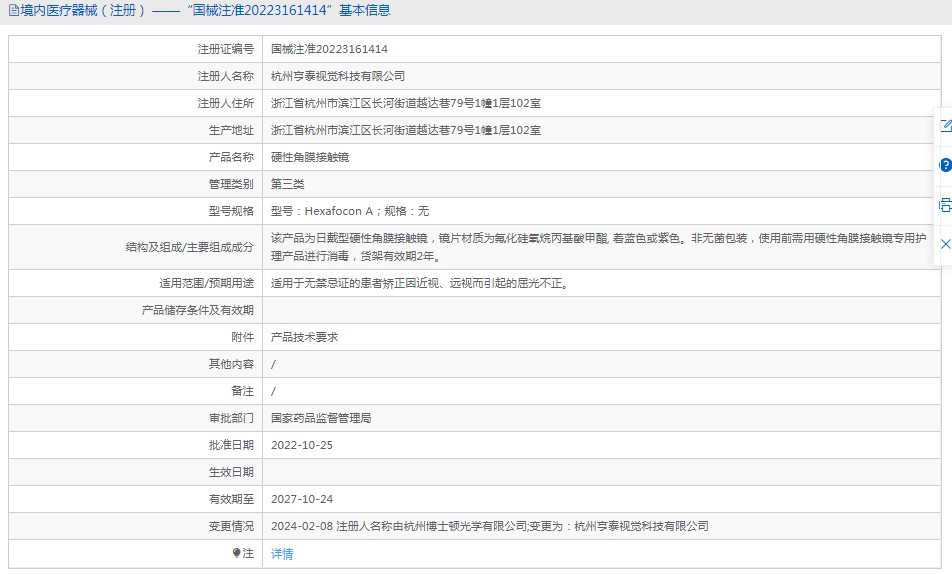Click the 注册证编号 label
952x574 pixels.
pos(226,49)
